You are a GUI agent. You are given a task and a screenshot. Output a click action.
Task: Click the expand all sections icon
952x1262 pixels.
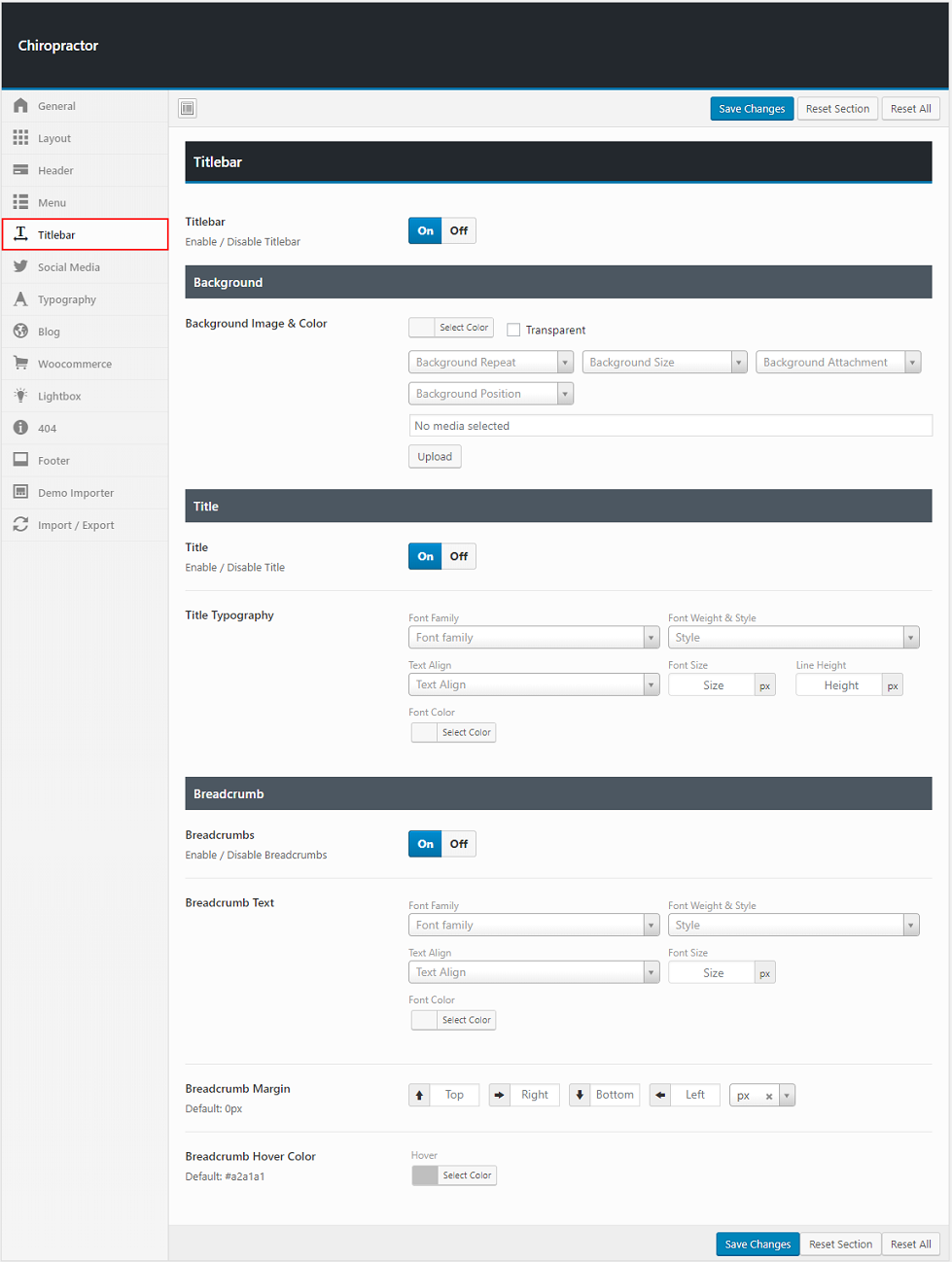(188, 108)
